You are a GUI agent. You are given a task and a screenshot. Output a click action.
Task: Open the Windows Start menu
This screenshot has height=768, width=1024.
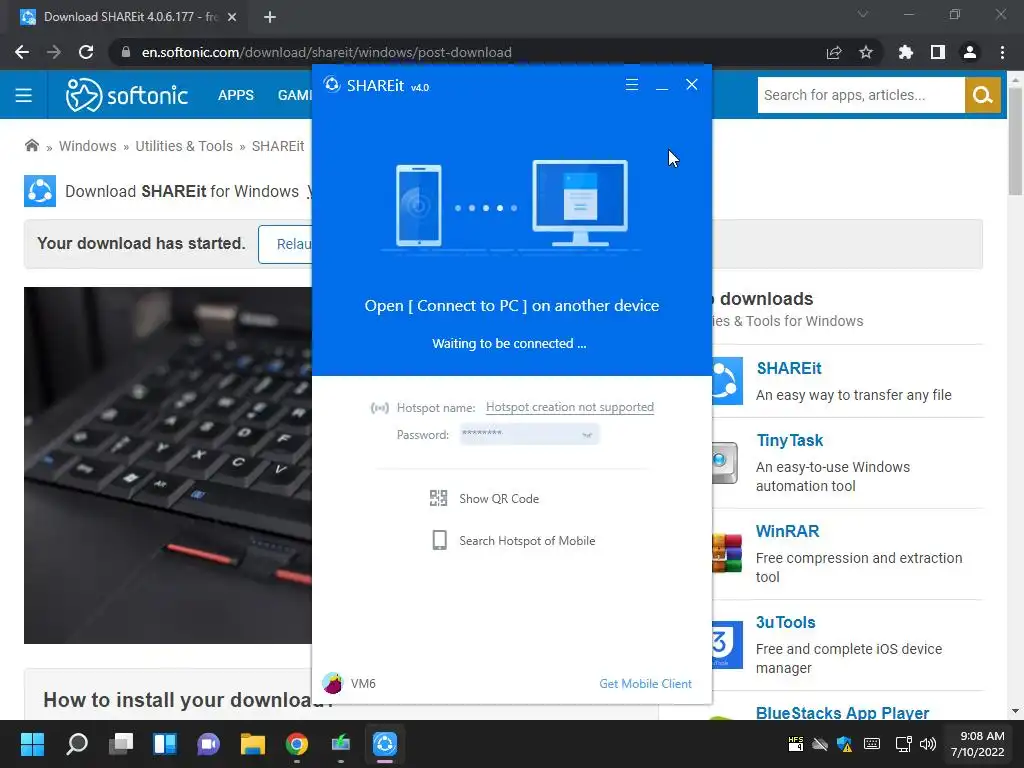coord(32,744)
